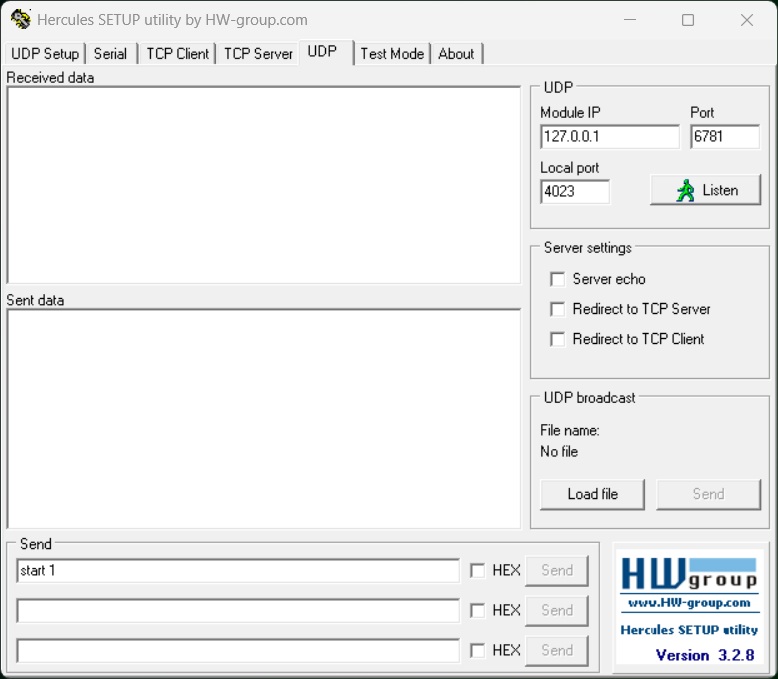Open the Serial tab
The image size is (778, 679).
[110, 54]
